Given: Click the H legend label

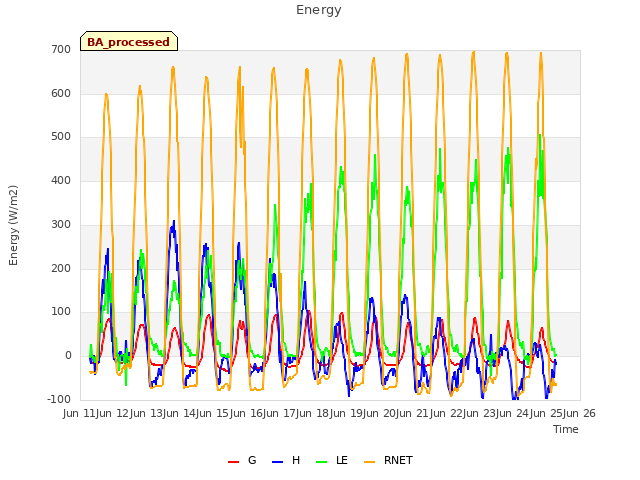Looking at the screenshot, I should tap(296, 460).
